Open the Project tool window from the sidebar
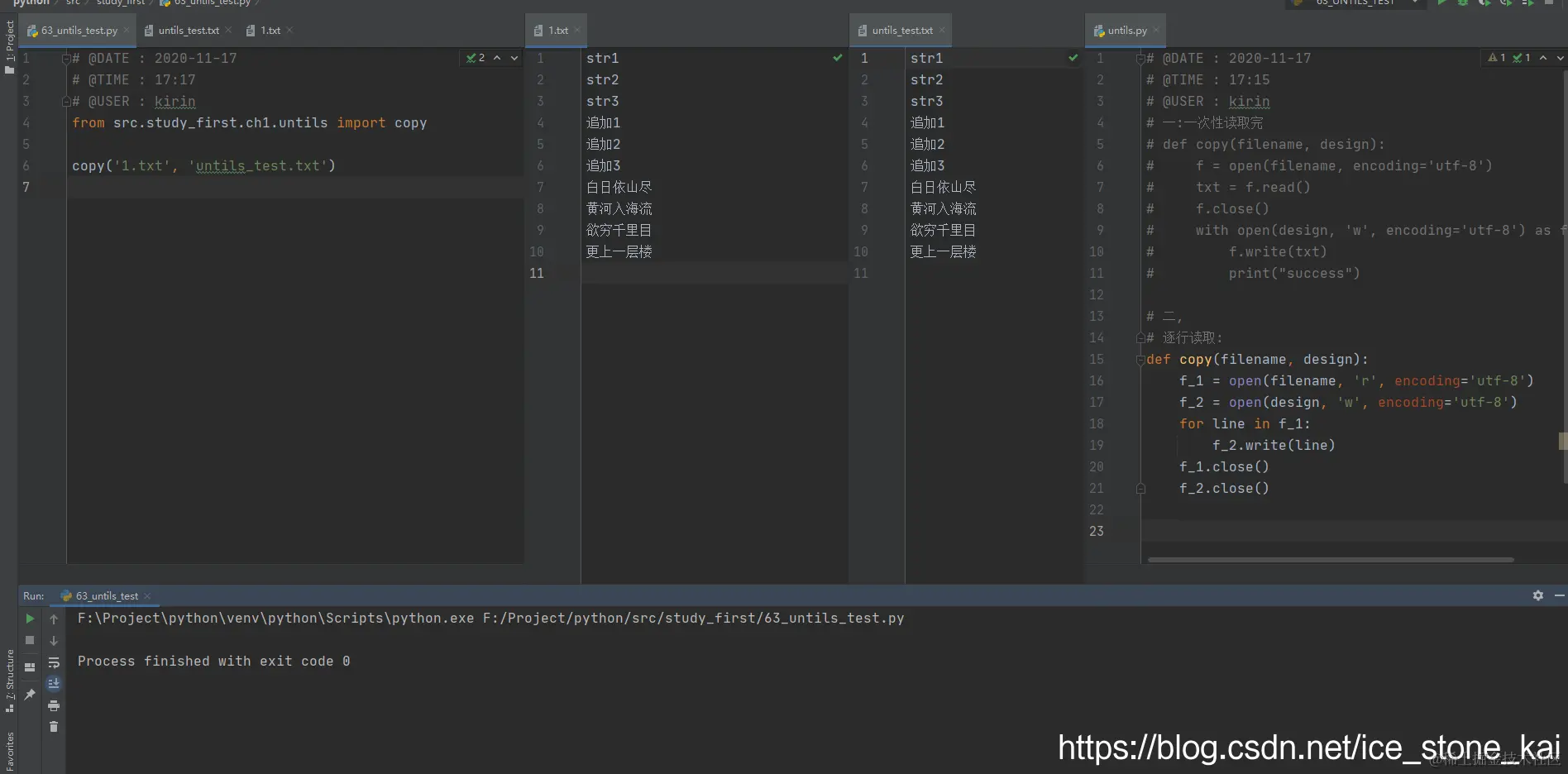Image resolution: width=1568 pixels, height=774 pixels. click(x=10, y=46)
